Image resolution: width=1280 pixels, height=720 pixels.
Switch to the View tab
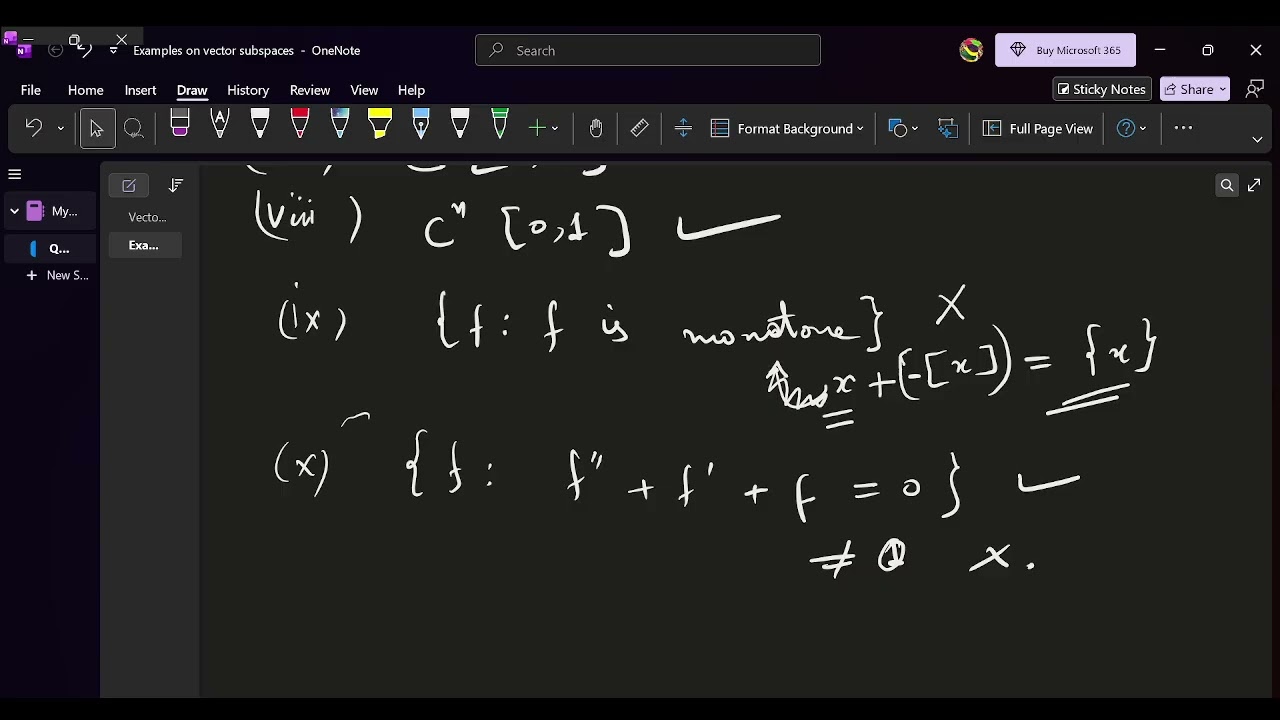click(364, 90)
